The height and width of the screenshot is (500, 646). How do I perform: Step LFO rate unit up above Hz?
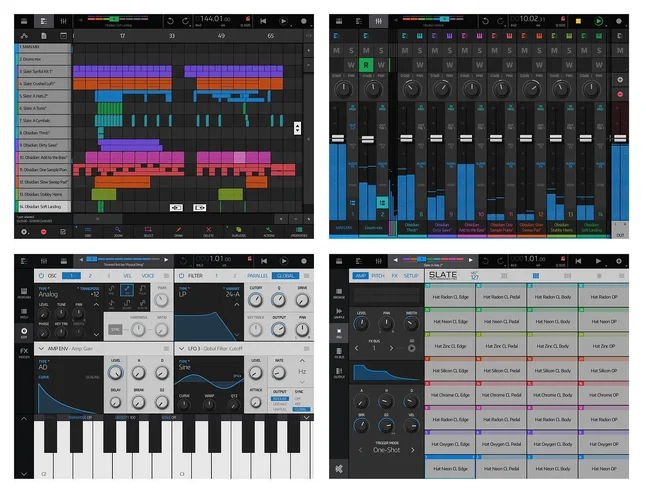pos(302,361)
